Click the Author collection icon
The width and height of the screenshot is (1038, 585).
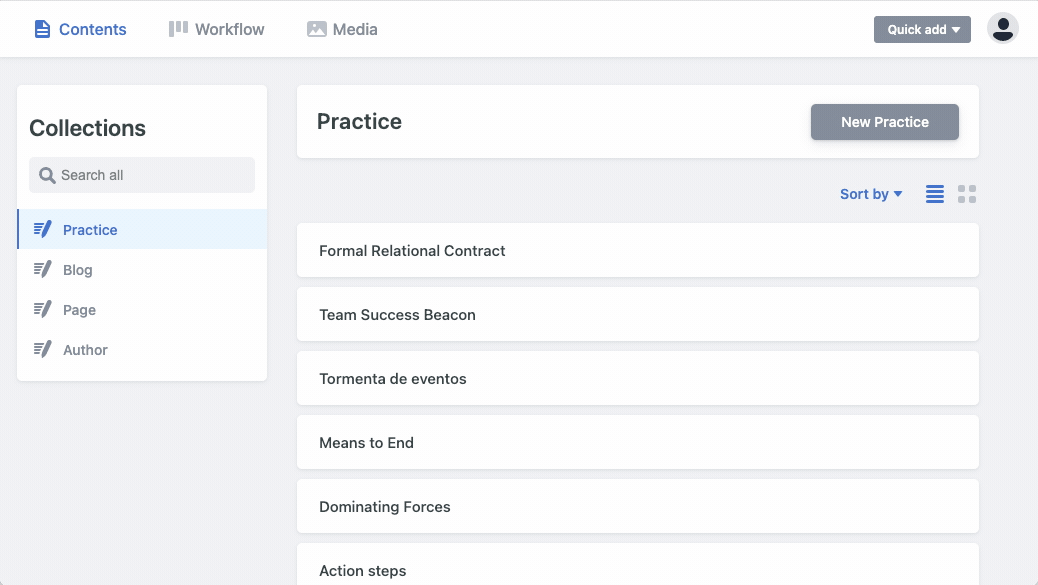43,349
